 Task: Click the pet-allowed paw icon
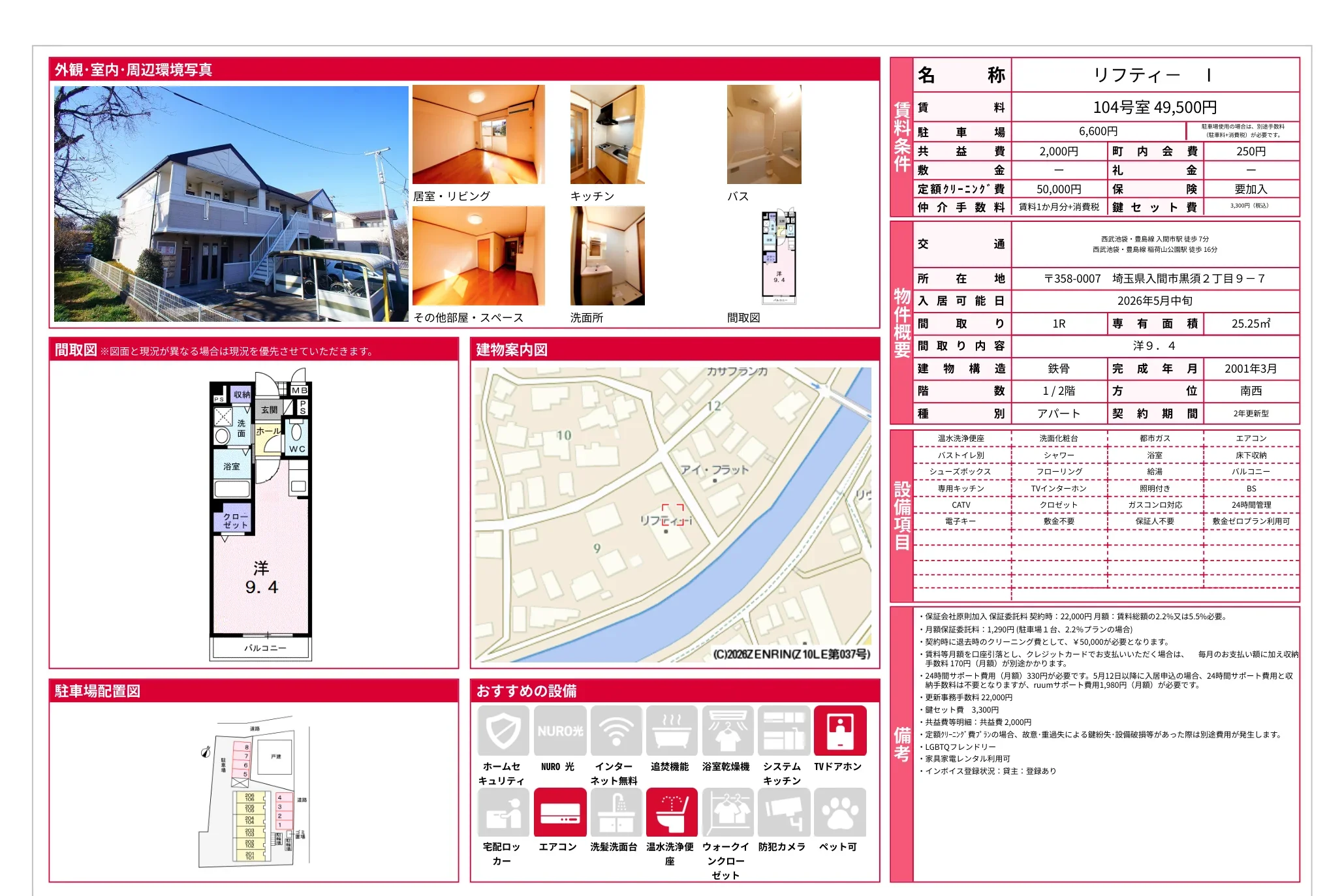(839, 812)
